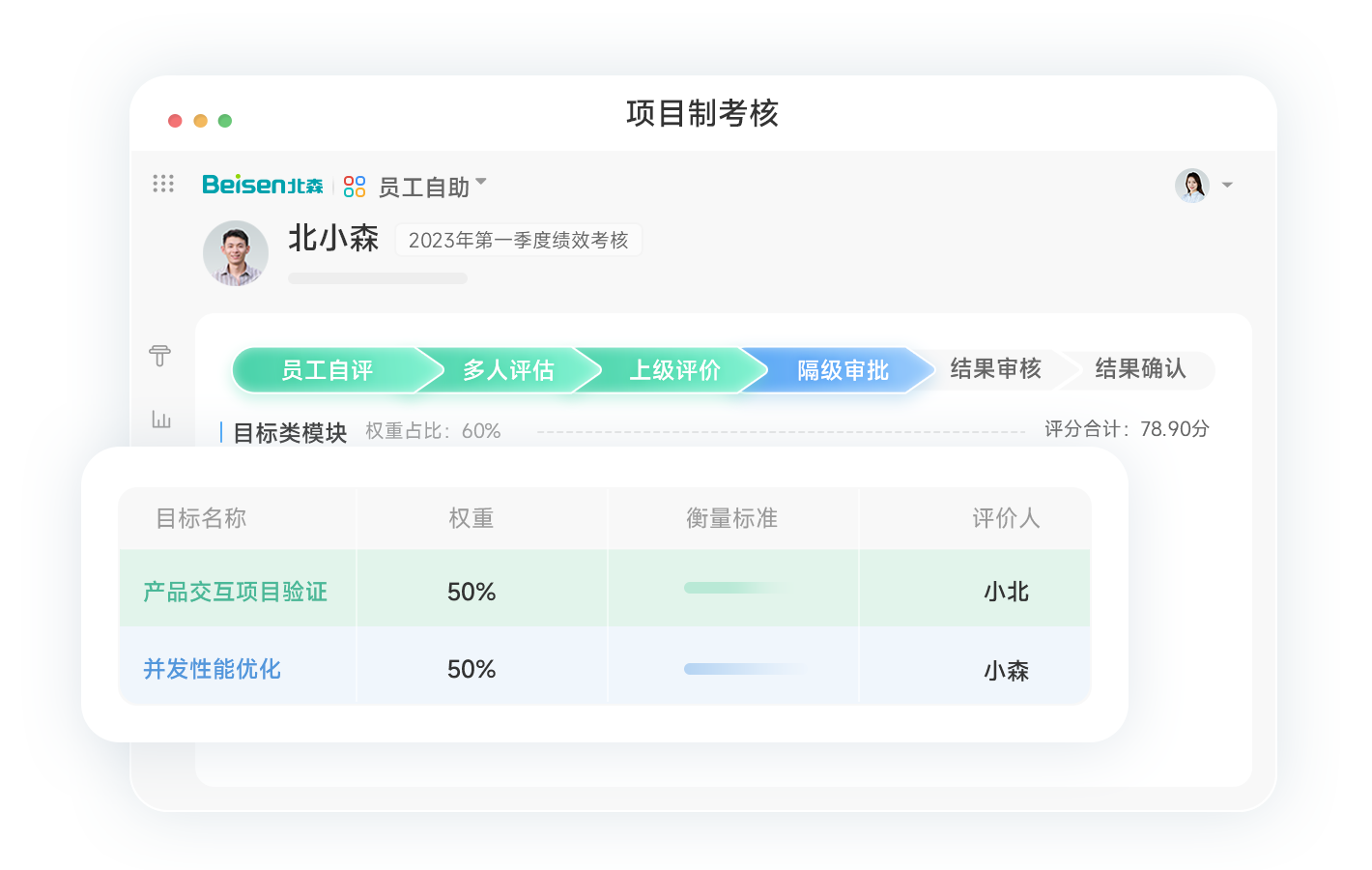Viewport: 1372px width, 870px height.
Task: Click the 2023年第一季度绩效考核 tag
Action: click(518, 240)
